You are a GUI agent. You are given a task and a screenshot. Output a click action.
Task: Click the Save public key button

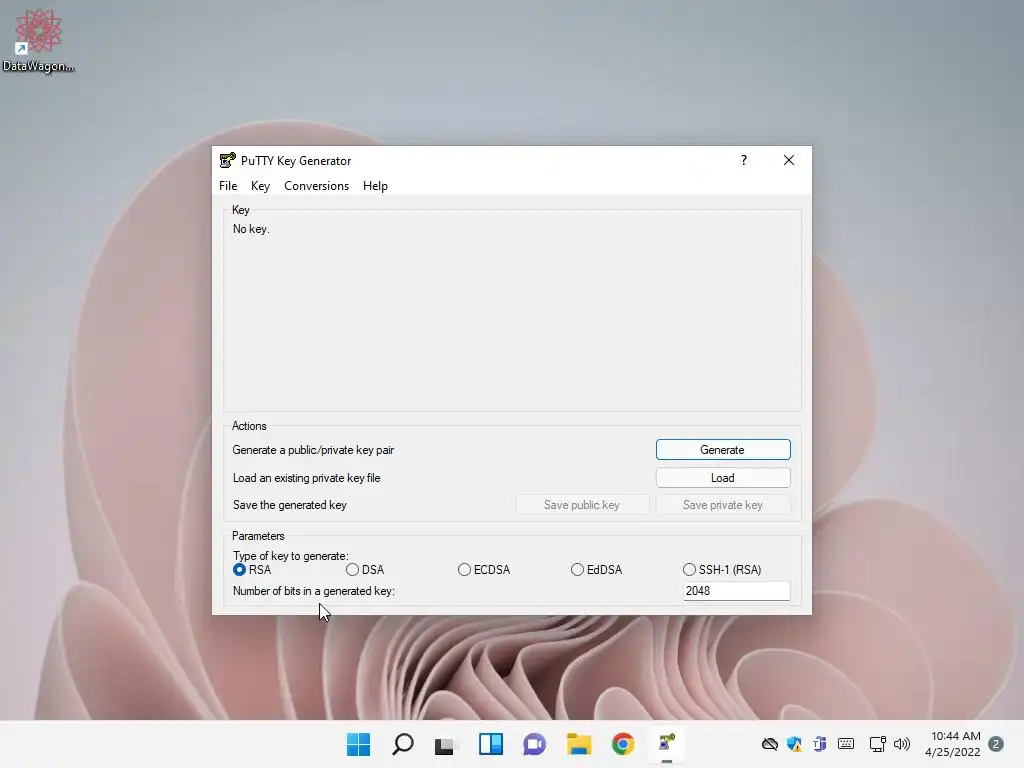(x=582, y=505)
